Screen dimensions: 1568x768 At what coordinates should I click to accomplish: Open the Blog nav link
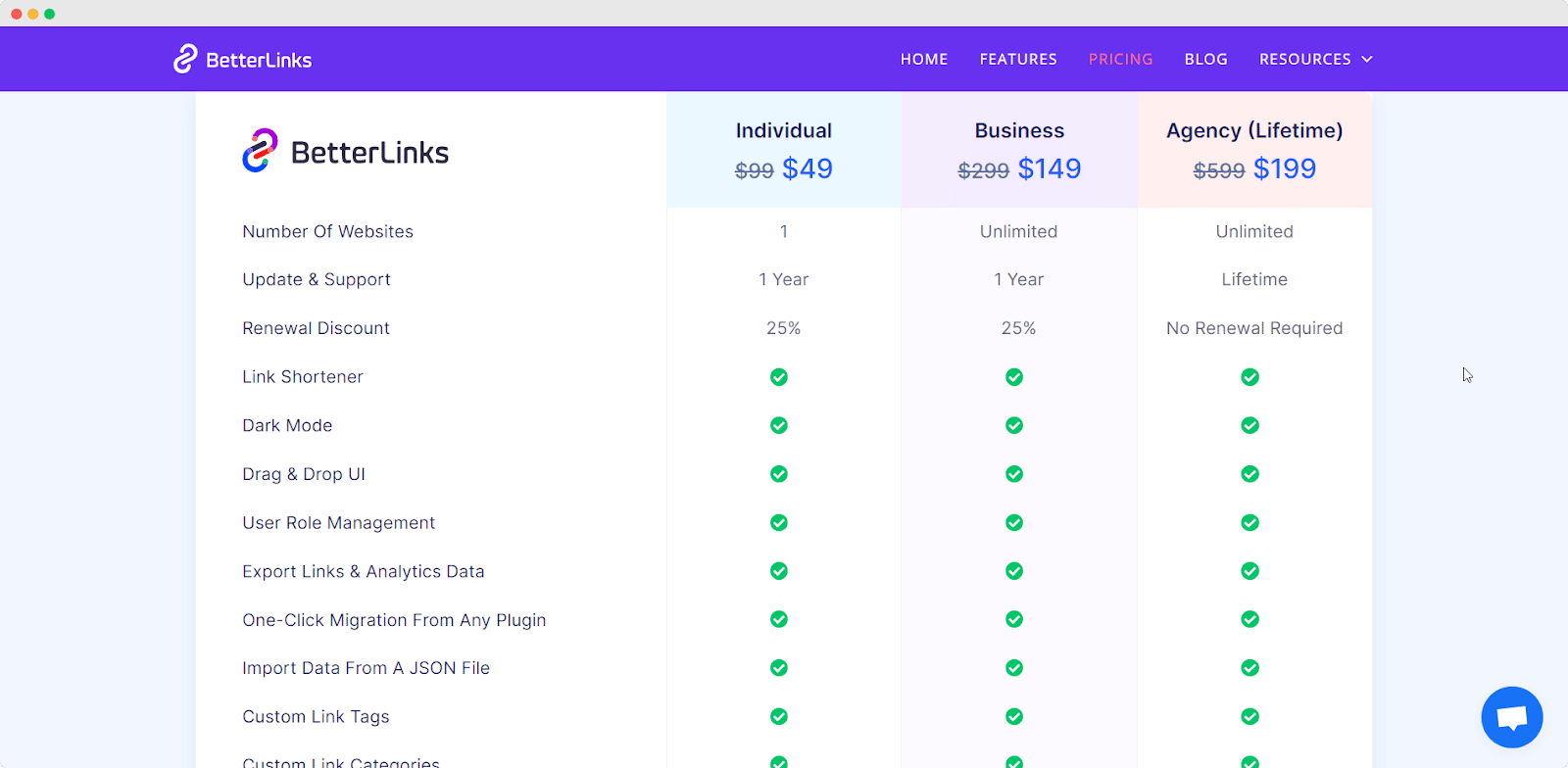pos(1205,60)
